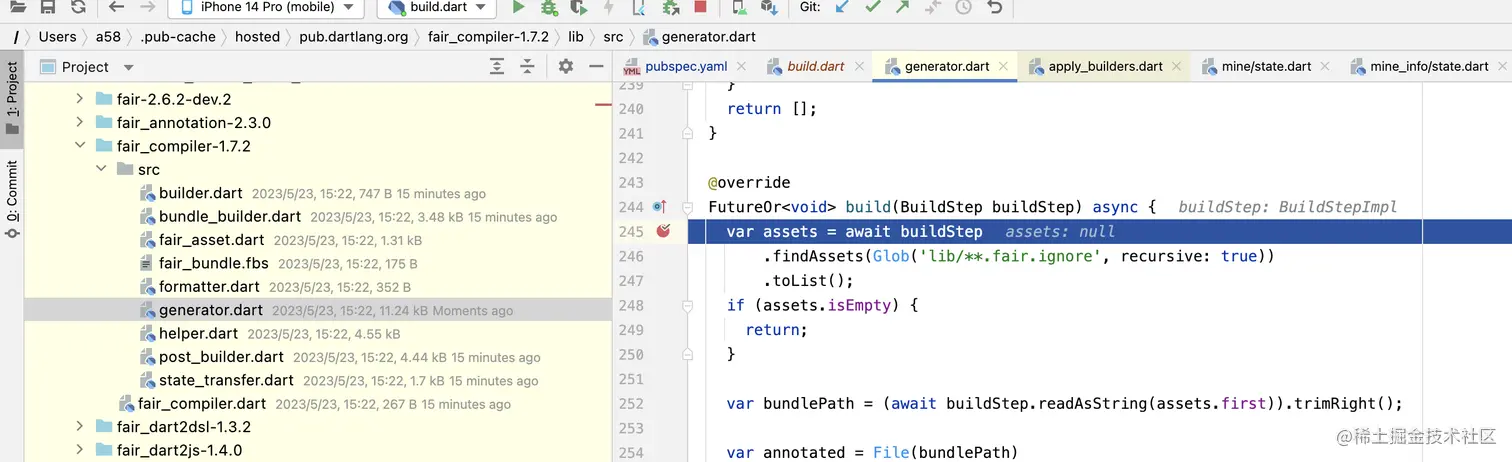Navigate forward with the right arrow
Screen dimensions: 1512x462
click(148, 7)
